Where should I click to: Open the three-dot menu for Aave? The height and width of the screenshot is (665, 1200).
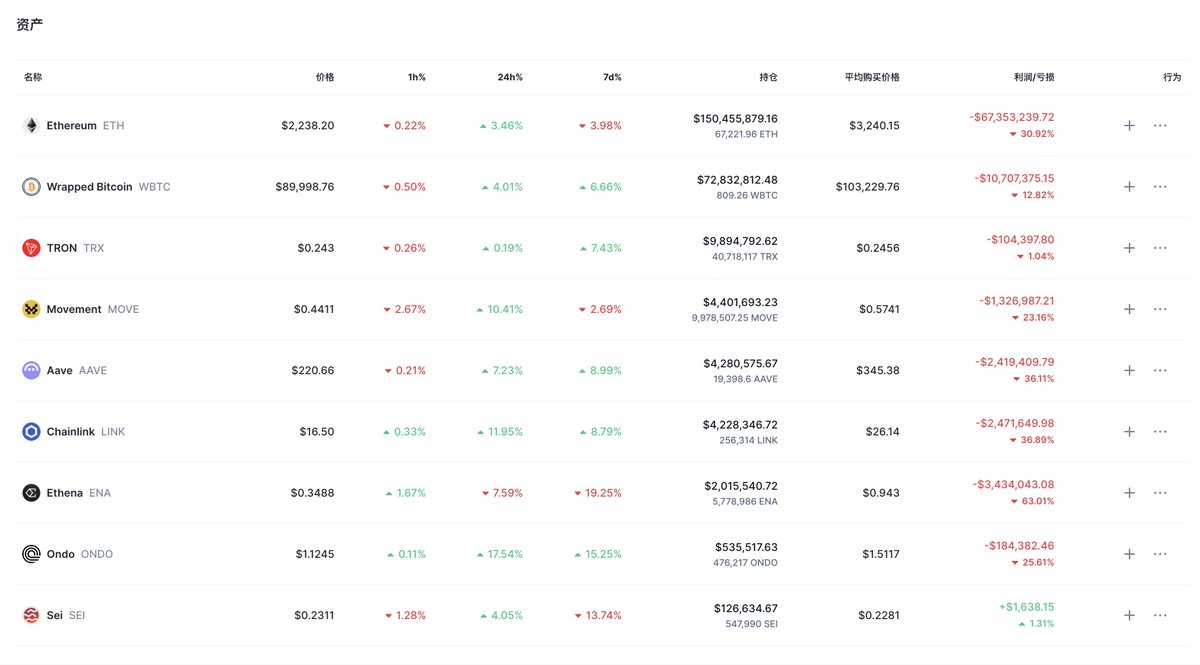(x=1160, y=370)
